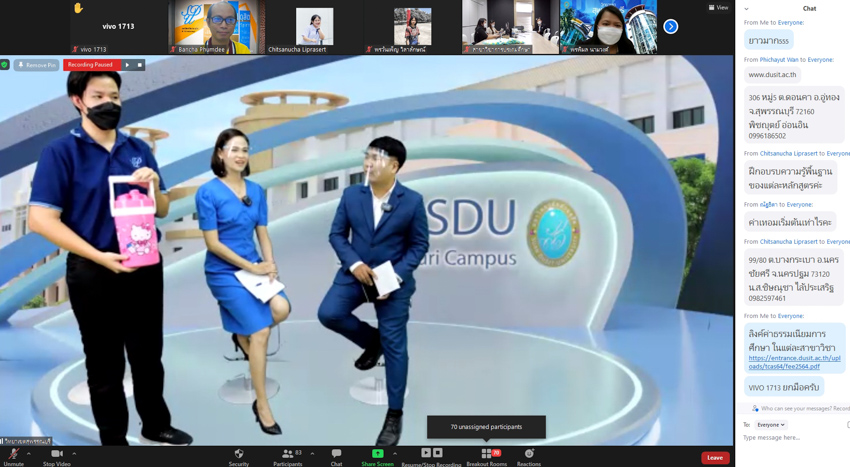Select office room participant thumbnail
Viewport: 850px width, 467px height.
pyautogui.click(x=510, y=27)
